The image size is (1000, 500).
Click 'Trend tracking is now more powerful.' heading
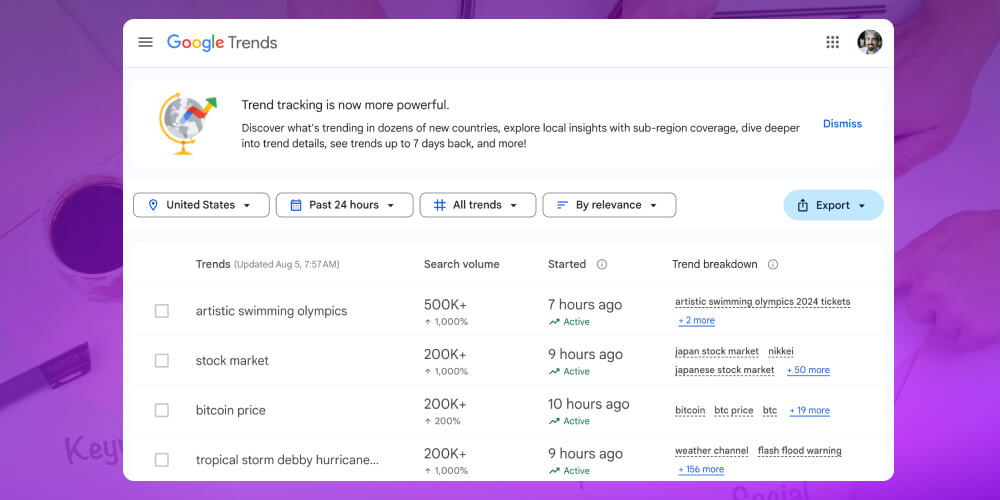pyautogui.click(x=345, y=105)
